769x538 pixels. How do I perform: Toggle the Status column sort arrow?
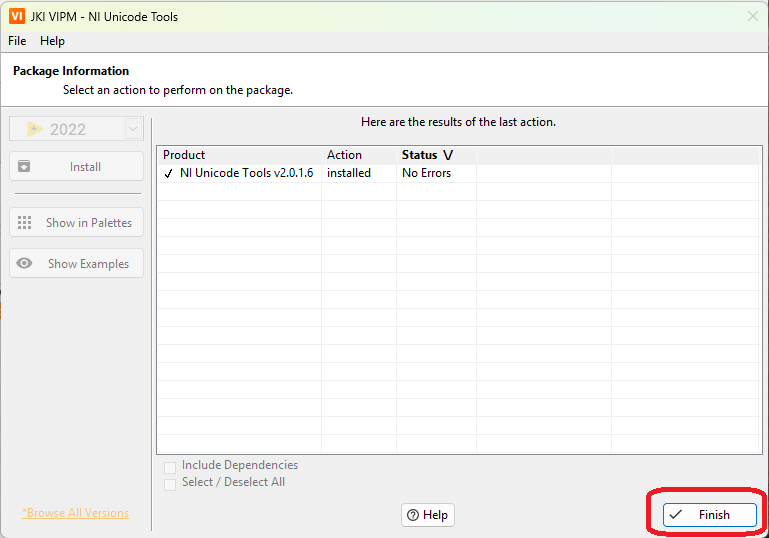tap(448, 155)
